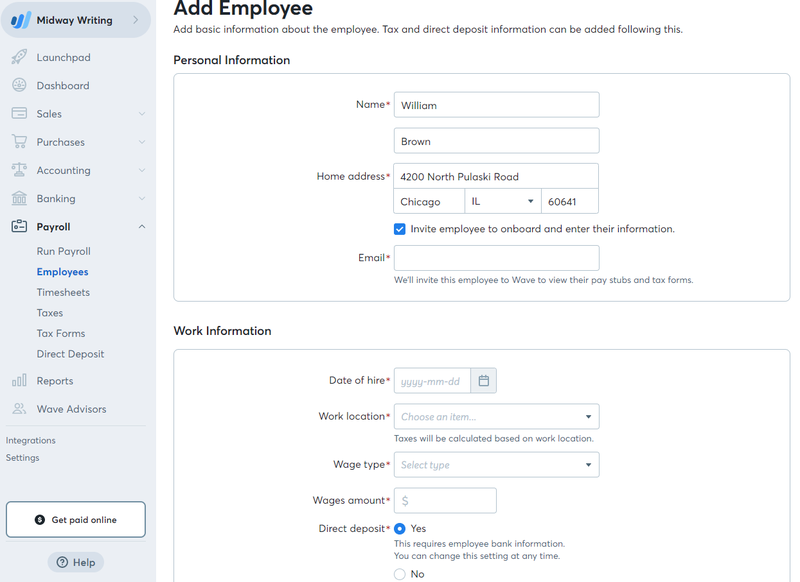Open Tax Forms in Payroll menu
The width and height of the screenshot is (800, 582).
[x=61, y=333]
